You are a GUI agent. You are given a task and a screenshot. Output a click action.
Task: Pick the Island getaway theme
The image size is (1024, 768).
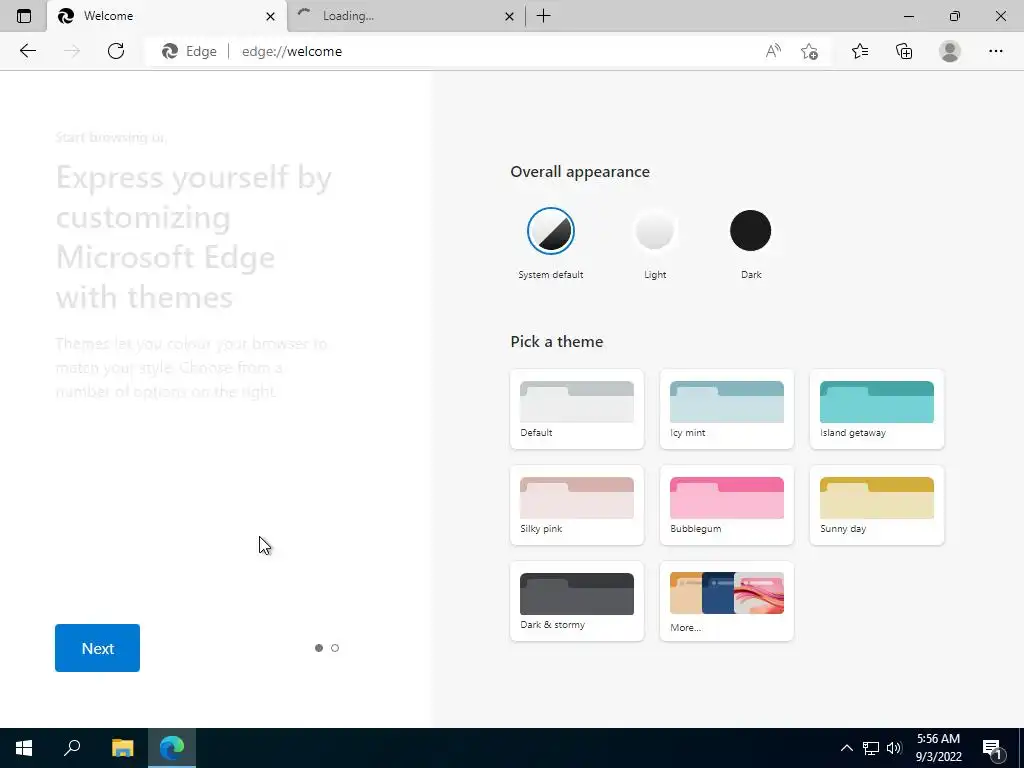(876, 409)
